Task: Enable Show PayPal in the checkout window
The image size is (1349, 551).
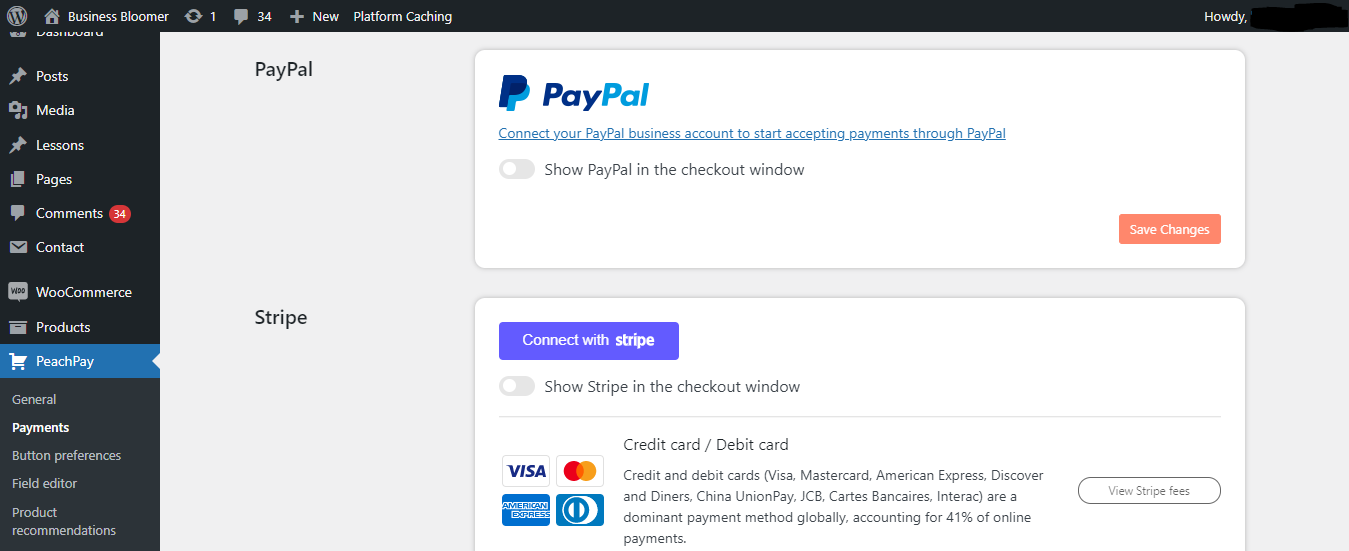Action: pyautogui.click(x=517, y=170)
